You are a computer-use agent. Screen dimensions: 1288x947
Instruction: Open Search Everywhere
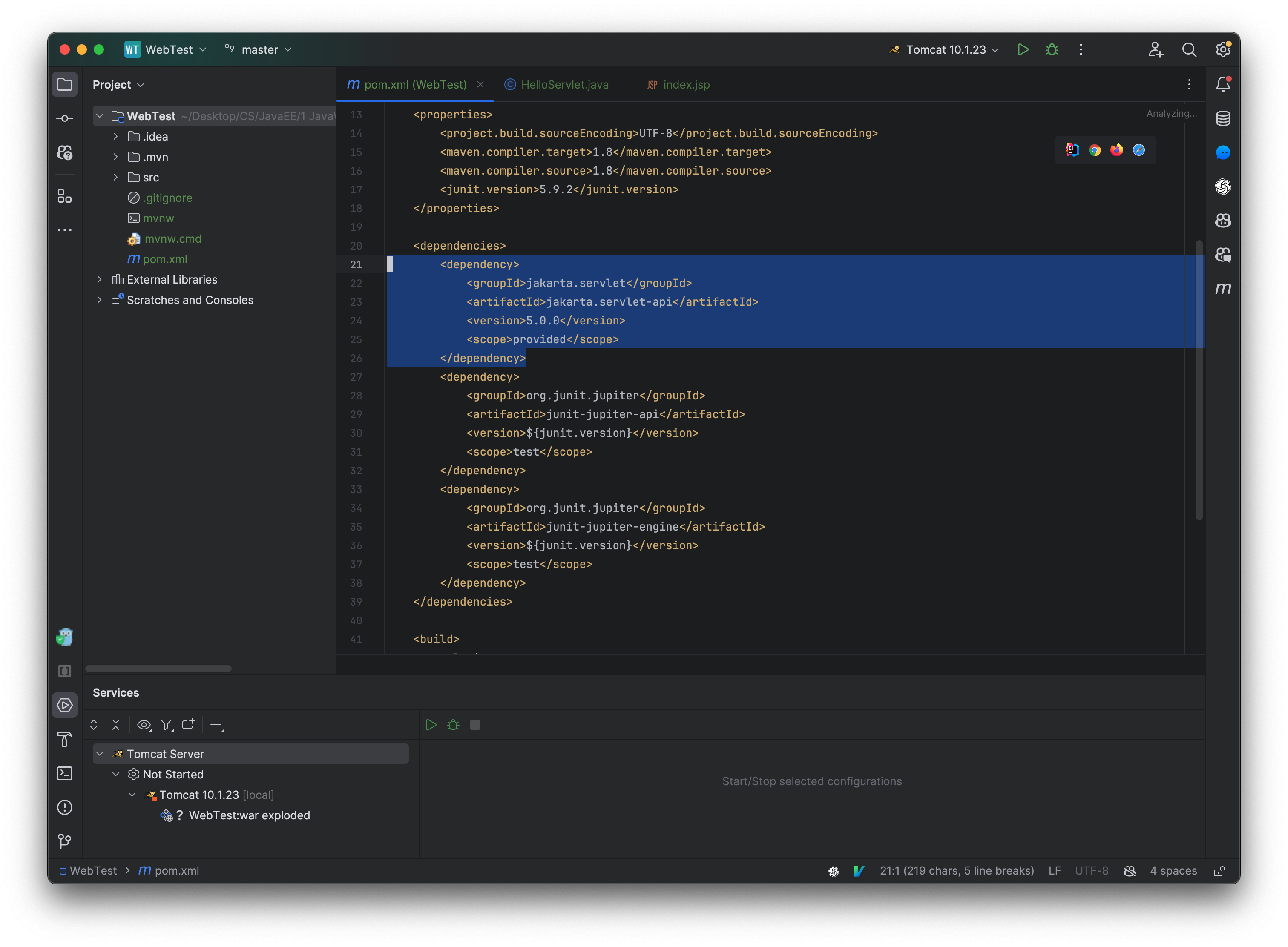click(x=1189, y=50)
